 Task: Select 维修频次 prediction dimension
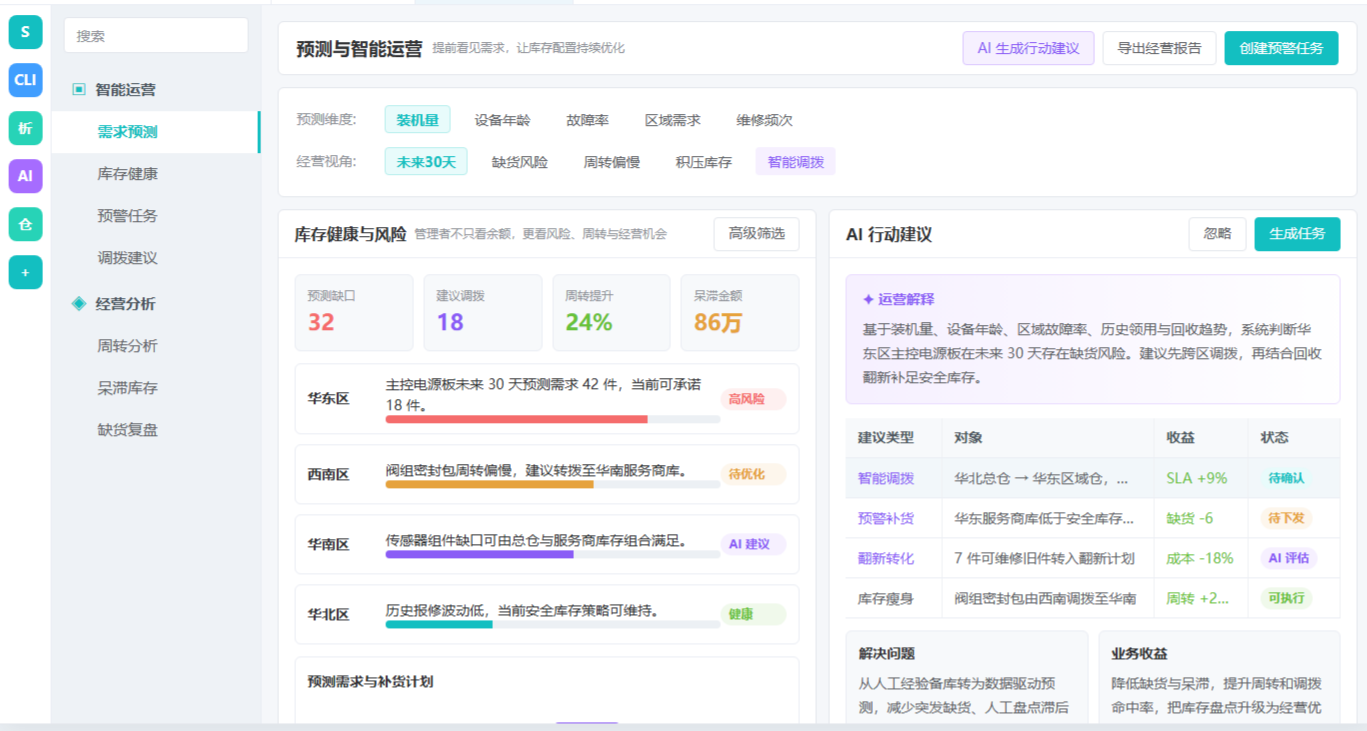[764, 120]
